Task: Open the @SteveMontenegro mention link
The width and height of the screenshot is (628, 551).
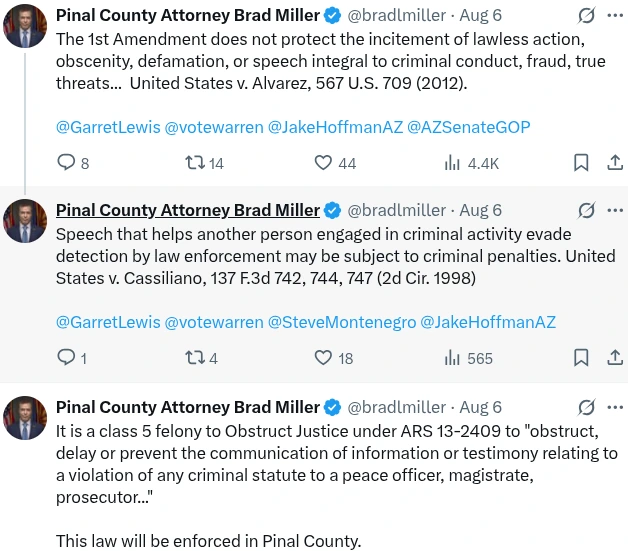Action: (342, 322)
